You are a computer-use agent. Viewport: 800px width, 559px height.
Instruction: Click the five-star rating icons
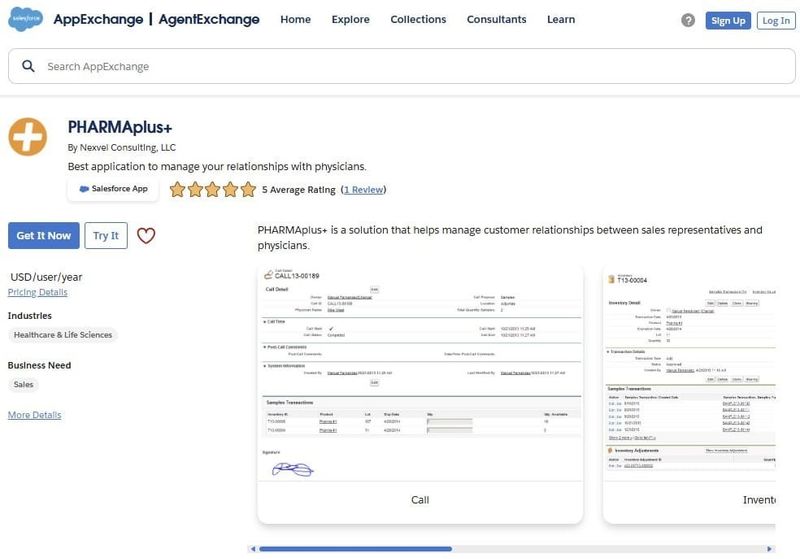pyautogui.click(x=213, y=190)
